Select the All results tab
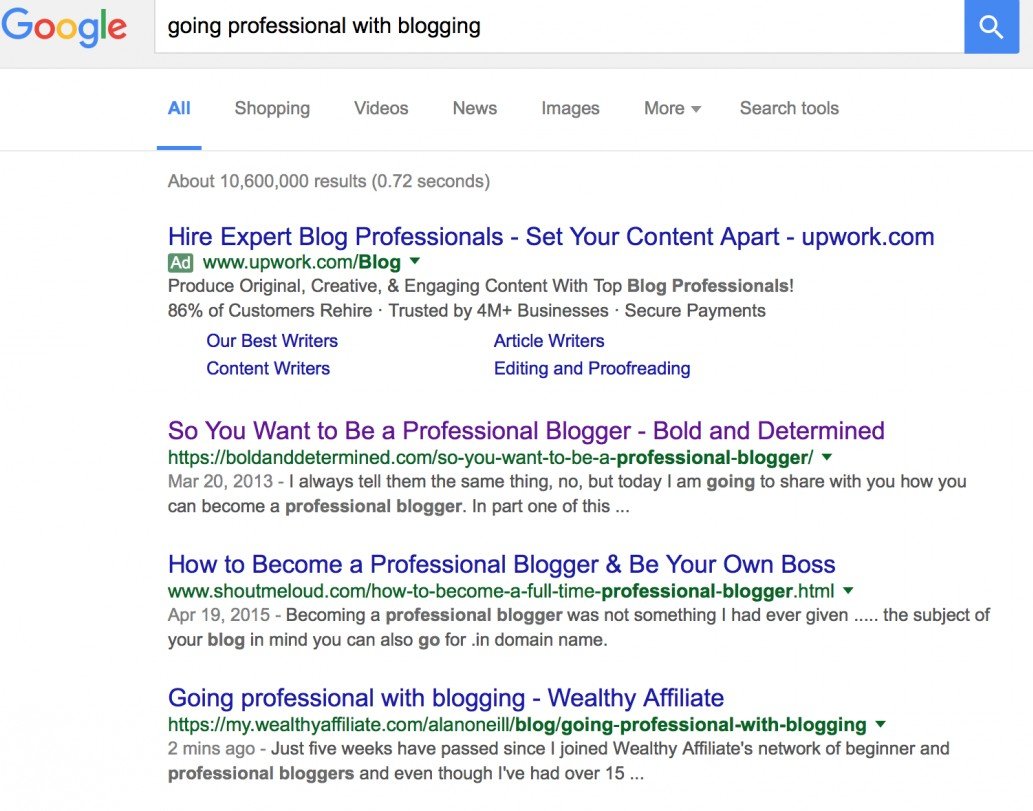 coord(179,108)
